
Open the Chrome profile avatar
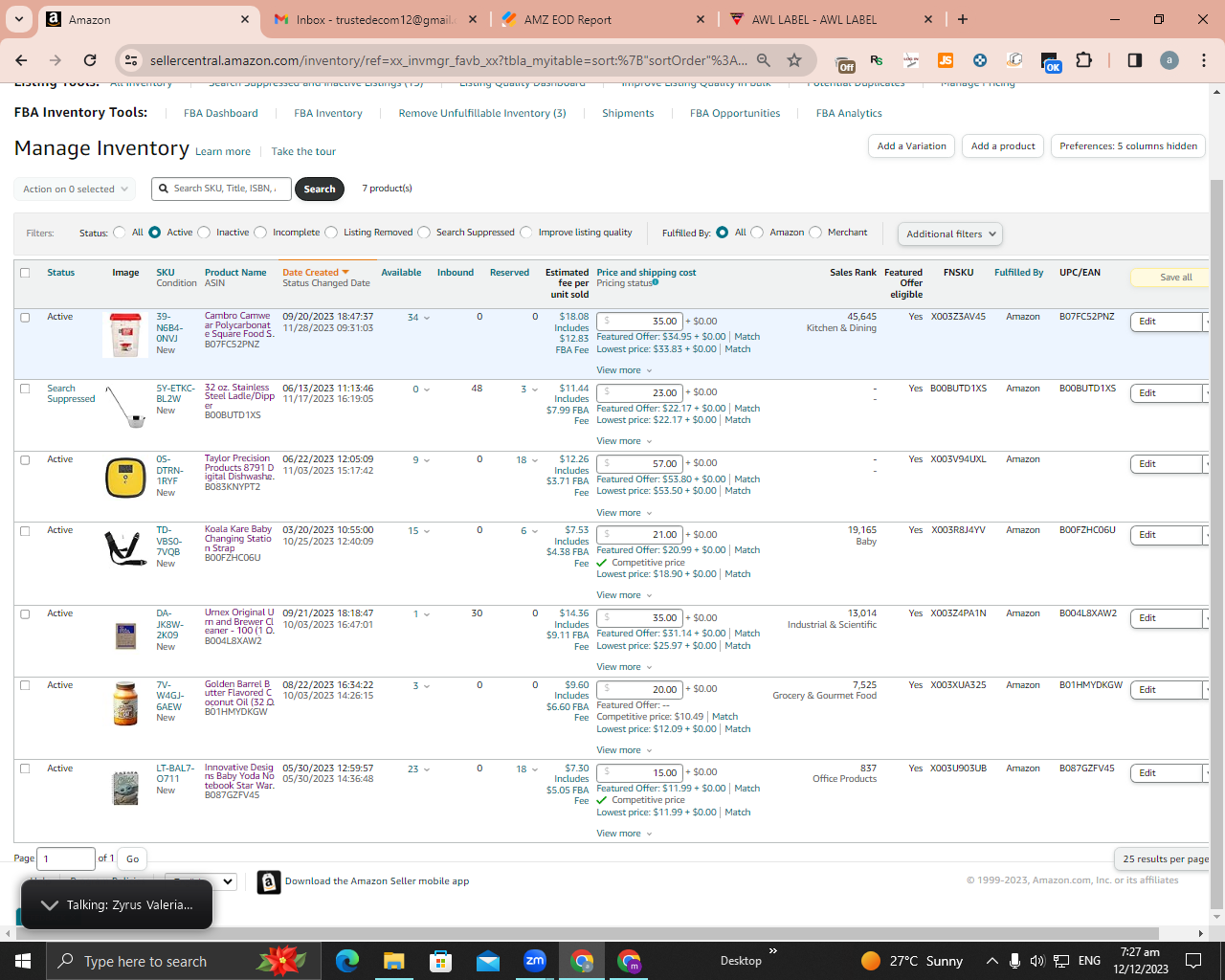1169,60
